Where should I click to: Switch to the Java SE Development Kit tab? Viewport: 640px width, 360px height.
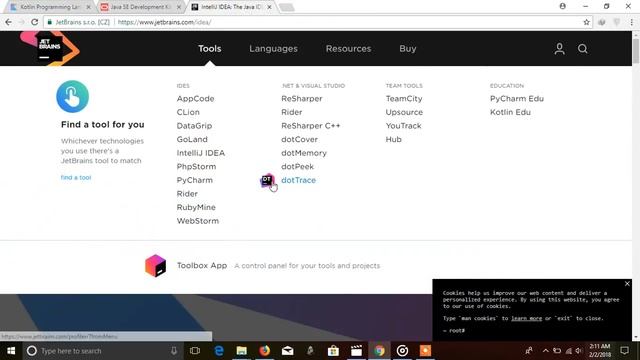click(140, 7)
